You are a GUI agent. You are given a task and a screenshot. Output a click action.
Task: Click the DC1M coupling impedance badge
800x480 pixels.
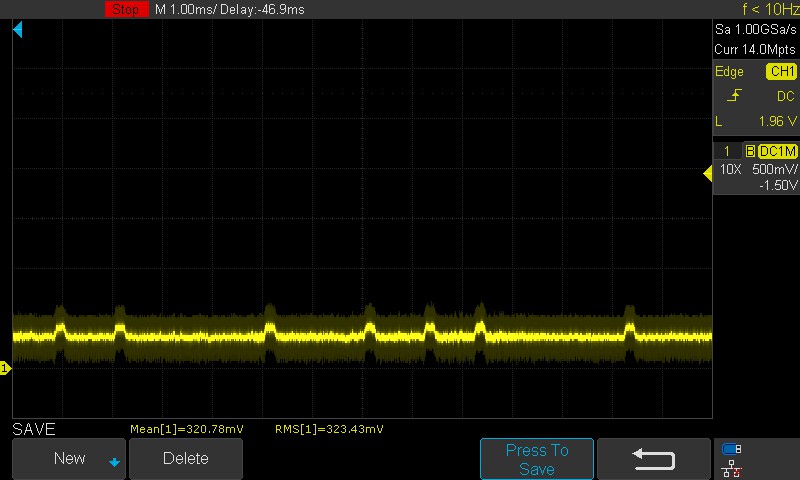[x=777, y=151]
